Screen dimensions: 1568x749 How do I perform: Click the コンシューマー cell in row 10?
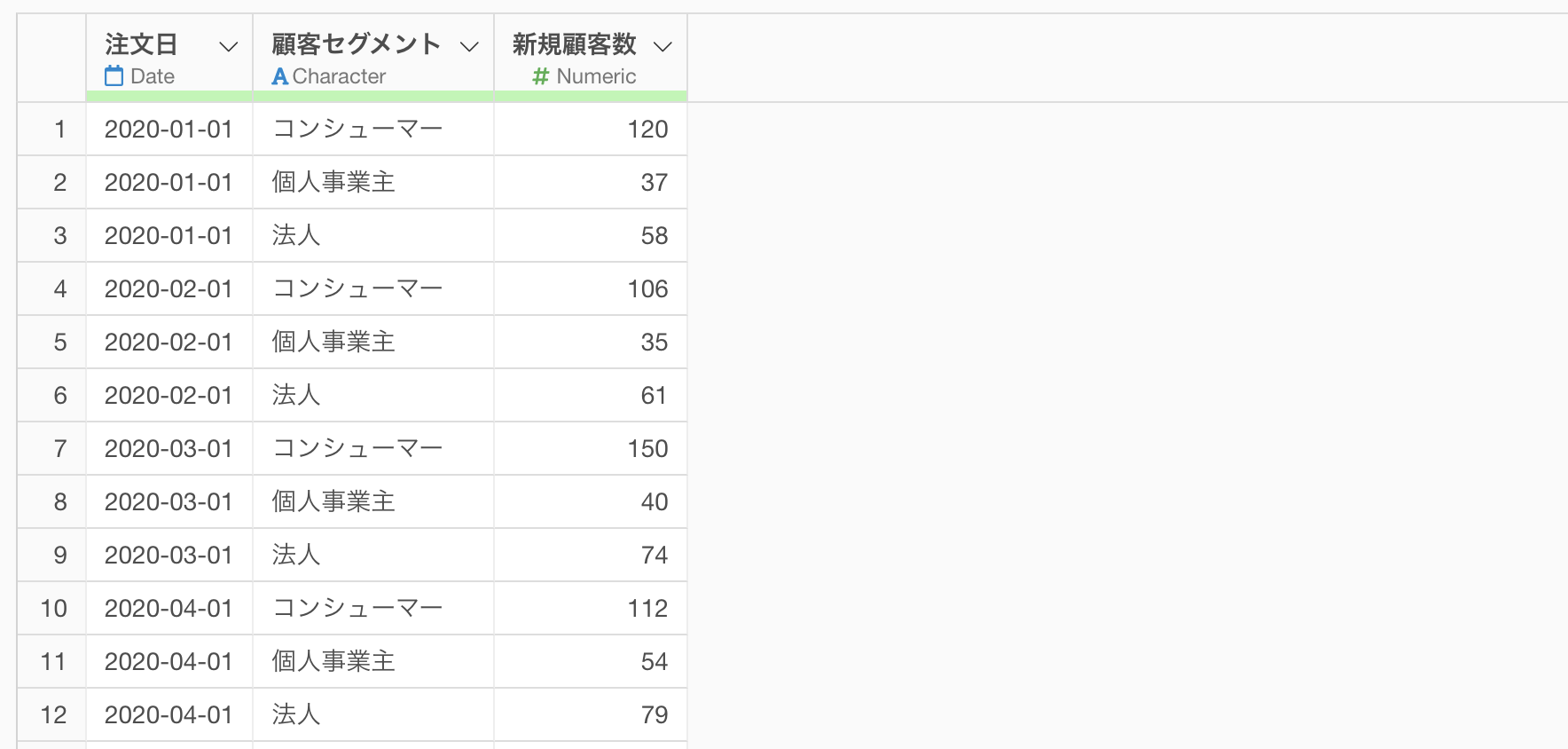[x=357, y=609]
